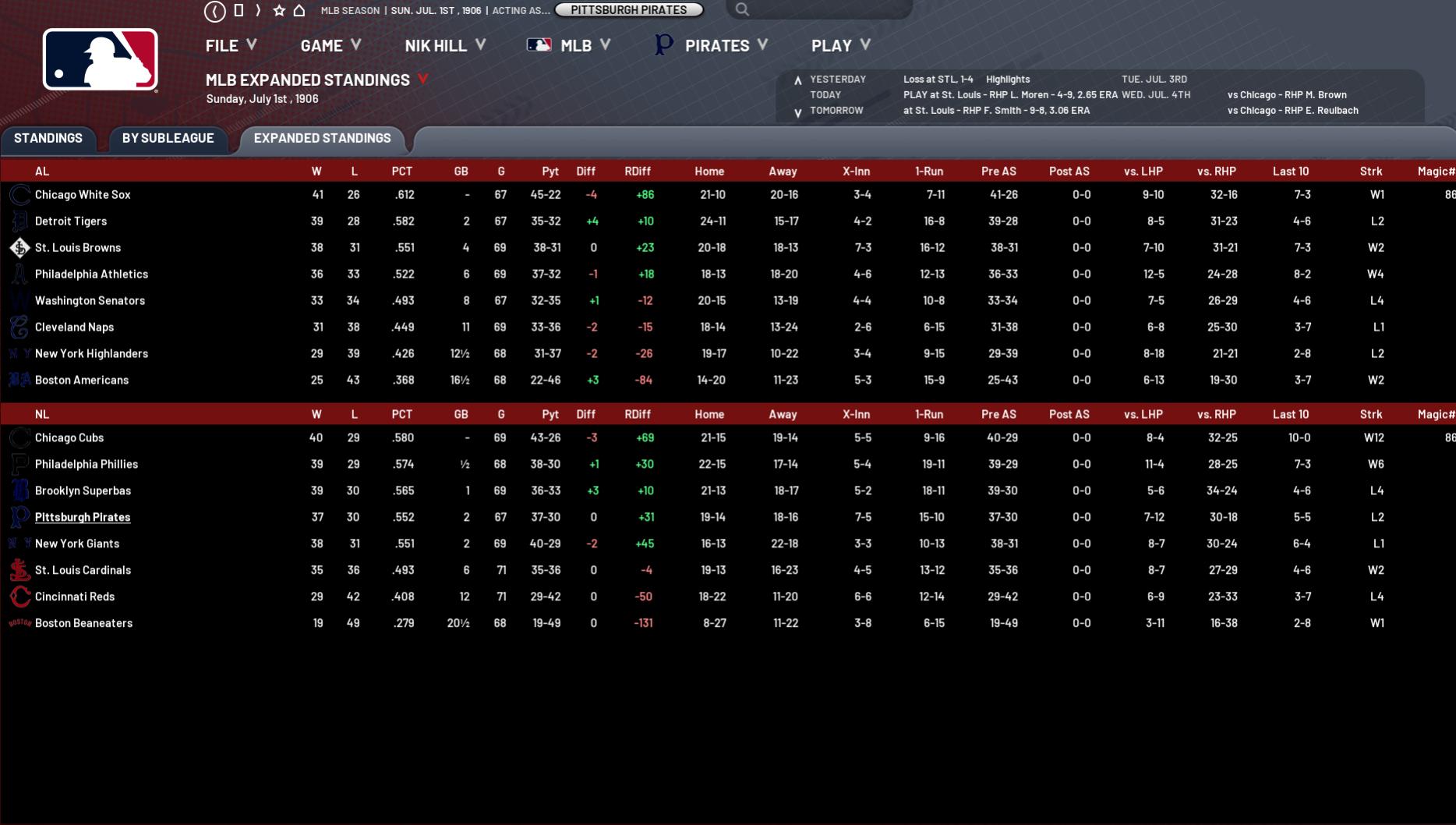Open the FILE menu
1456x825 pixels.
tap(230, 46)
